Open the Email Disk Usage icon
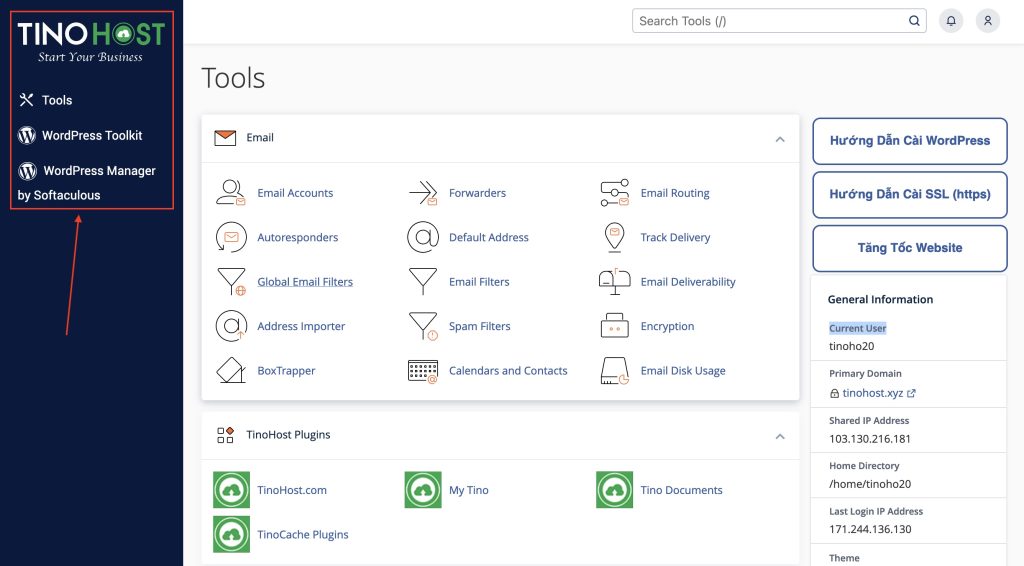 [x=614, y=370]
